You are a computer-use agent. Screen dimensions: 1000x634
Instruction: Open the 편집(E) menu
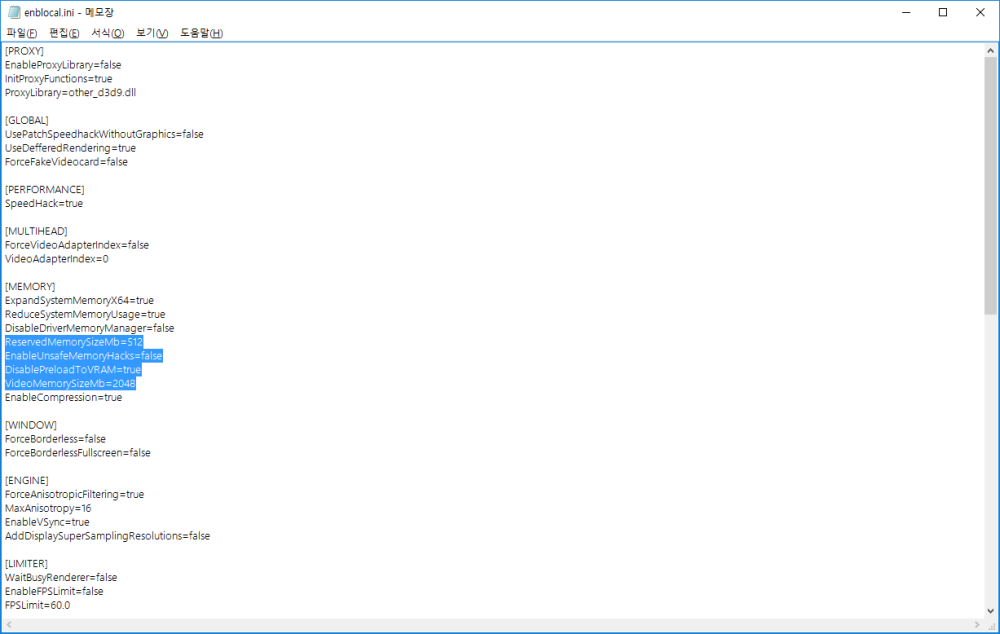point(64,33)
